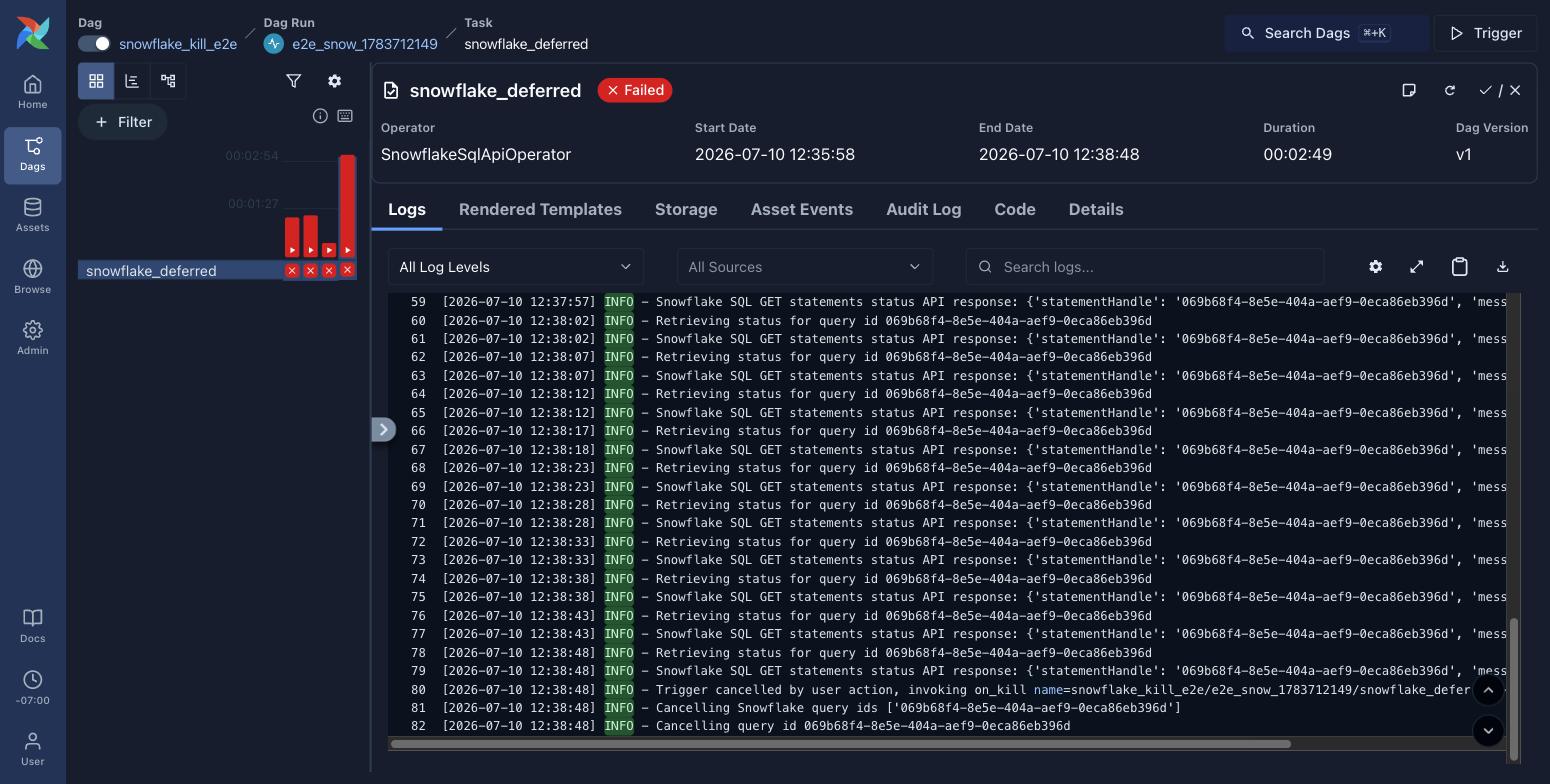Open the -07:00 timezone selector

point(33,688)
